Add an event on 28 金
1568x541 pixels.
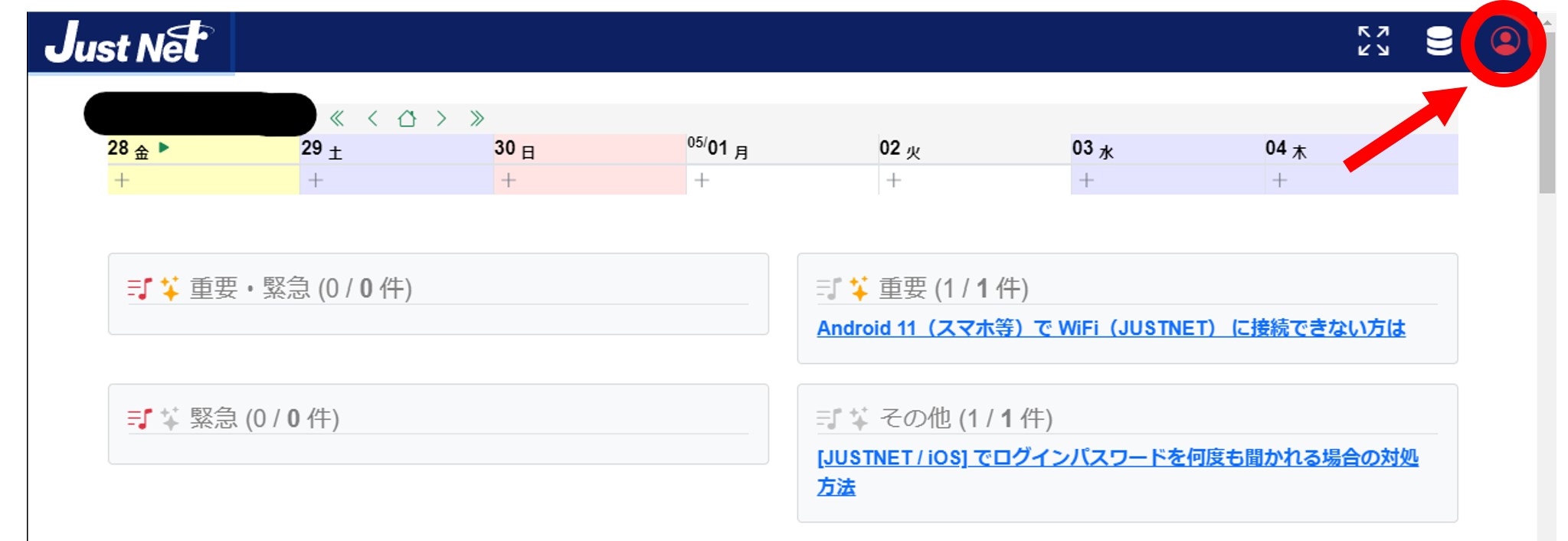pos(122,180)
